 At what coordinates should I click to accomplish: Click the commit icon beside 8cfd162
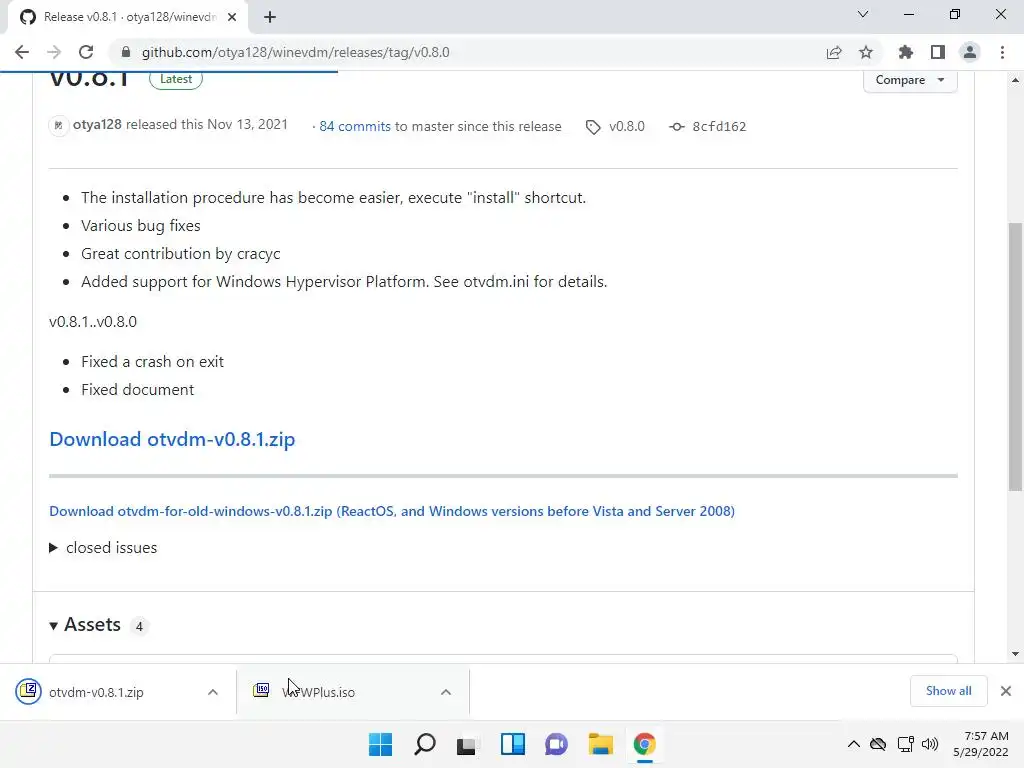(677, 127)
